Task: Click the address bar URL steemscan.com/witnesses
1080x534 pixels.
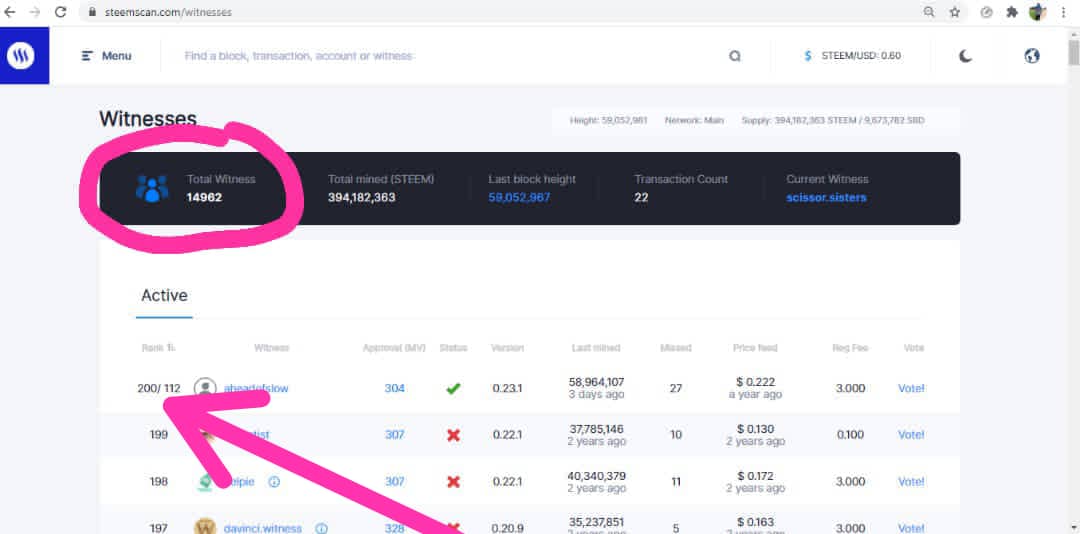Action: click(169, 12)
